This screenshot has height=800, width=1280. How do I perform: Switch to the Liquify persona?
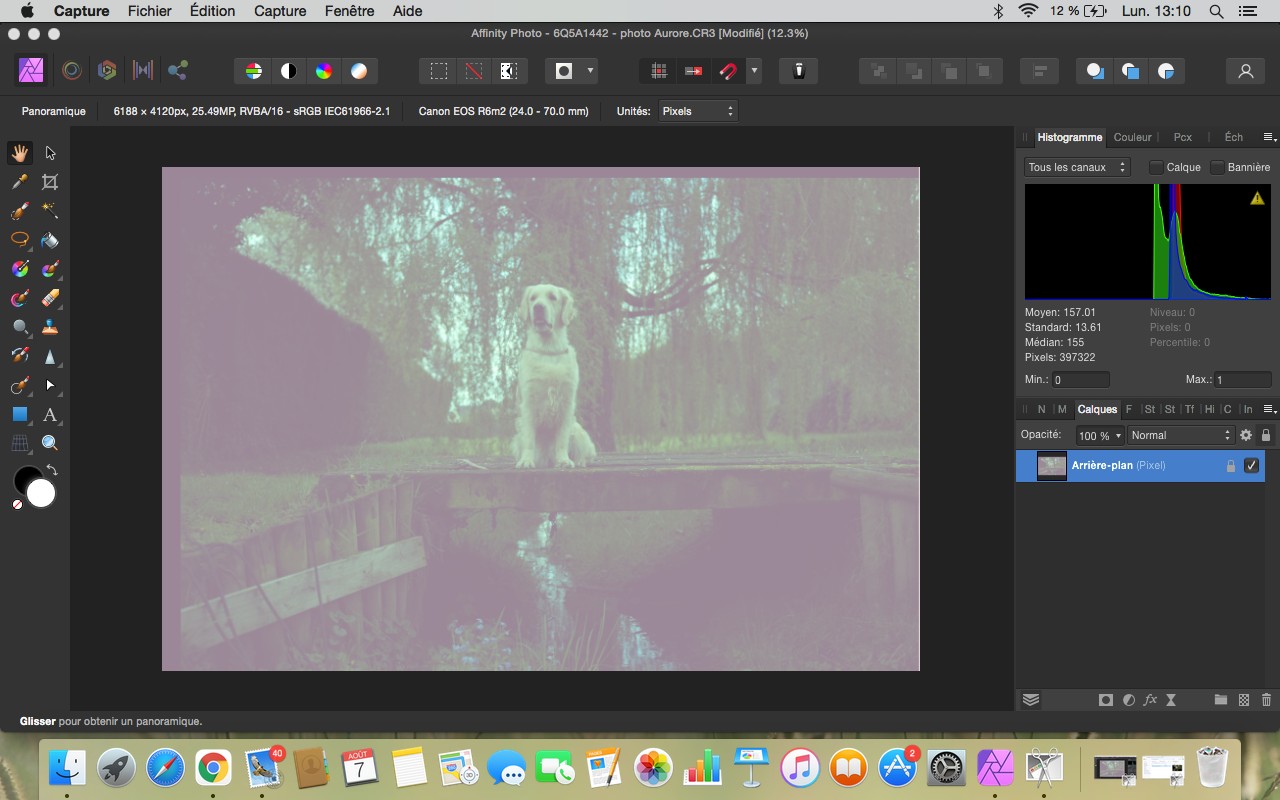pos(72,71)
